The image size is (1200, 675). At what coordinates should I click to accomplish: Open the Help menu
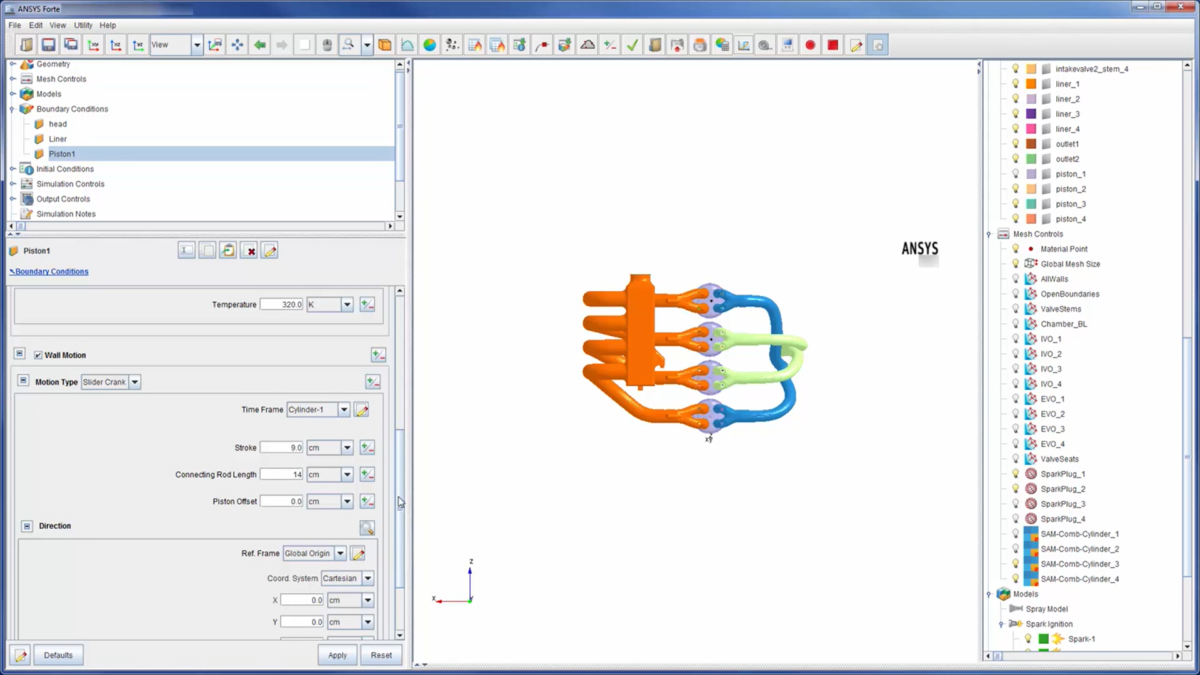pos(108,25)
